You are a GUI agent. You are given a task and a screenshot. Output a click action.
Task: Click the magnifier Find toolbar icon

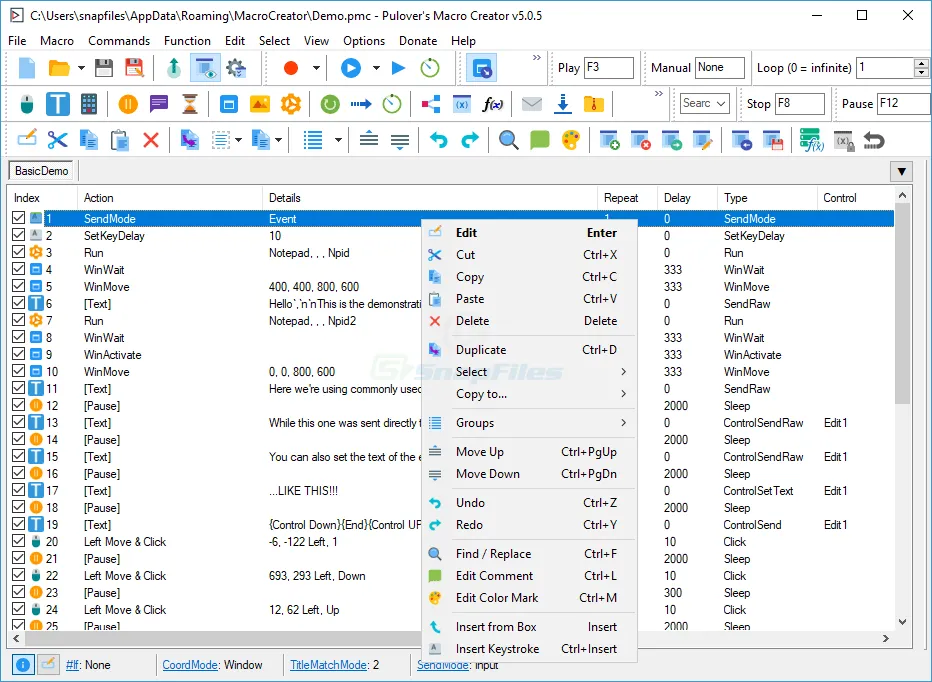tap(508, 140)
